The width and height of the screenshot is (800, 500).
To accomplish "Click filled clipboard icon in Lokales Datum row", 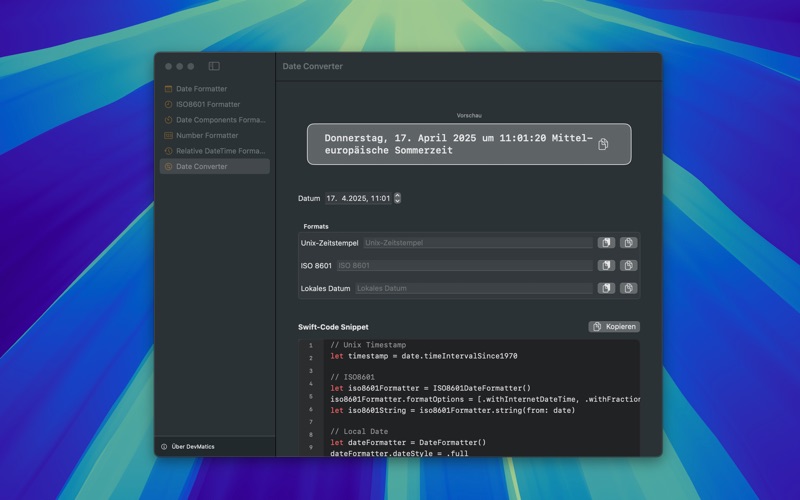I will click(606, 288).
